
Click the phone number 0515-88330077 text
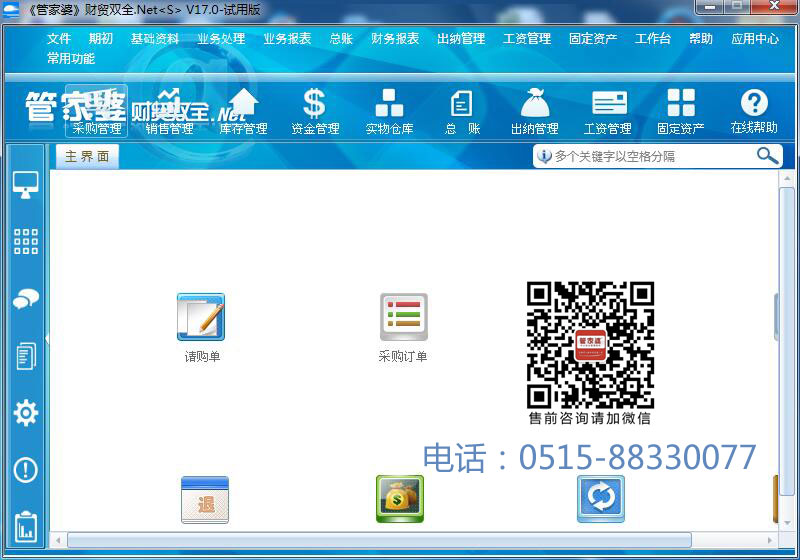[637, 457]
